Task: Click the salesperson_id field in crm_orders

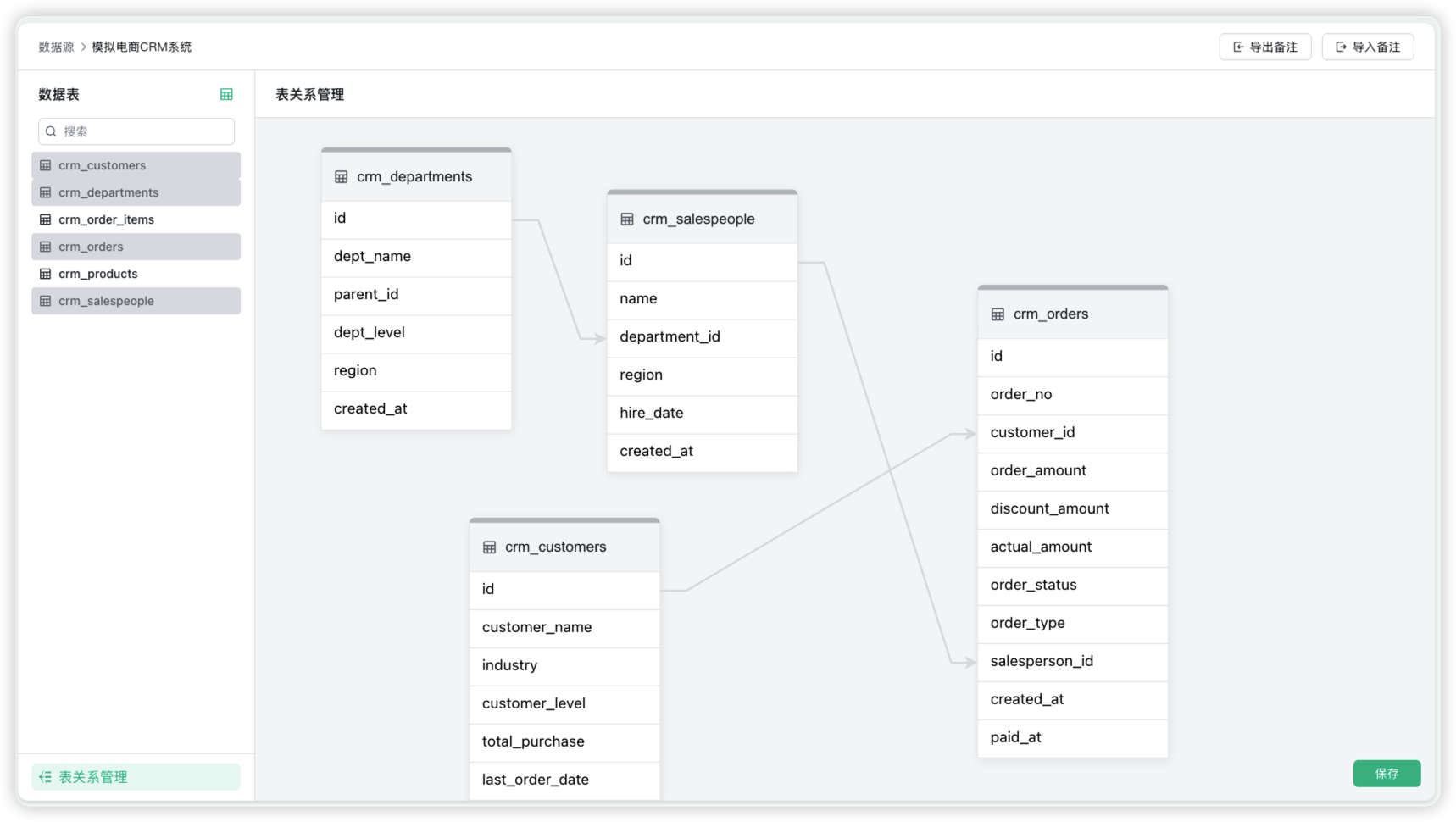Action: tap(1042, 661)
